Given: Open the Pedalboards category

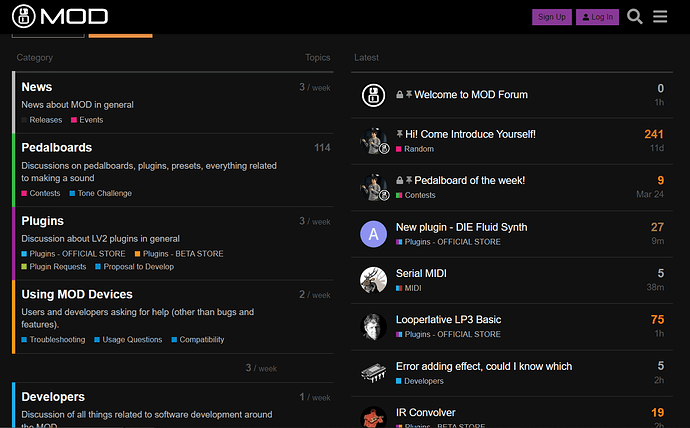Looking at the screenshot, I should pos(56,147).
